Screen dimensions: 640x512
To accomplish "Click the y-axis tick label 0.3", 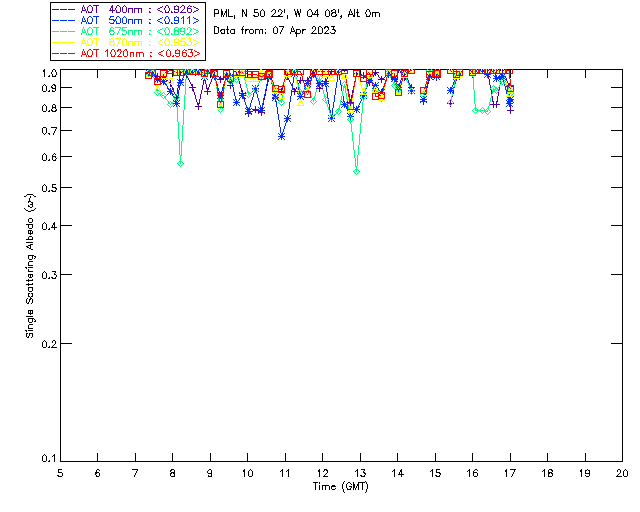I will pos(49,275).
